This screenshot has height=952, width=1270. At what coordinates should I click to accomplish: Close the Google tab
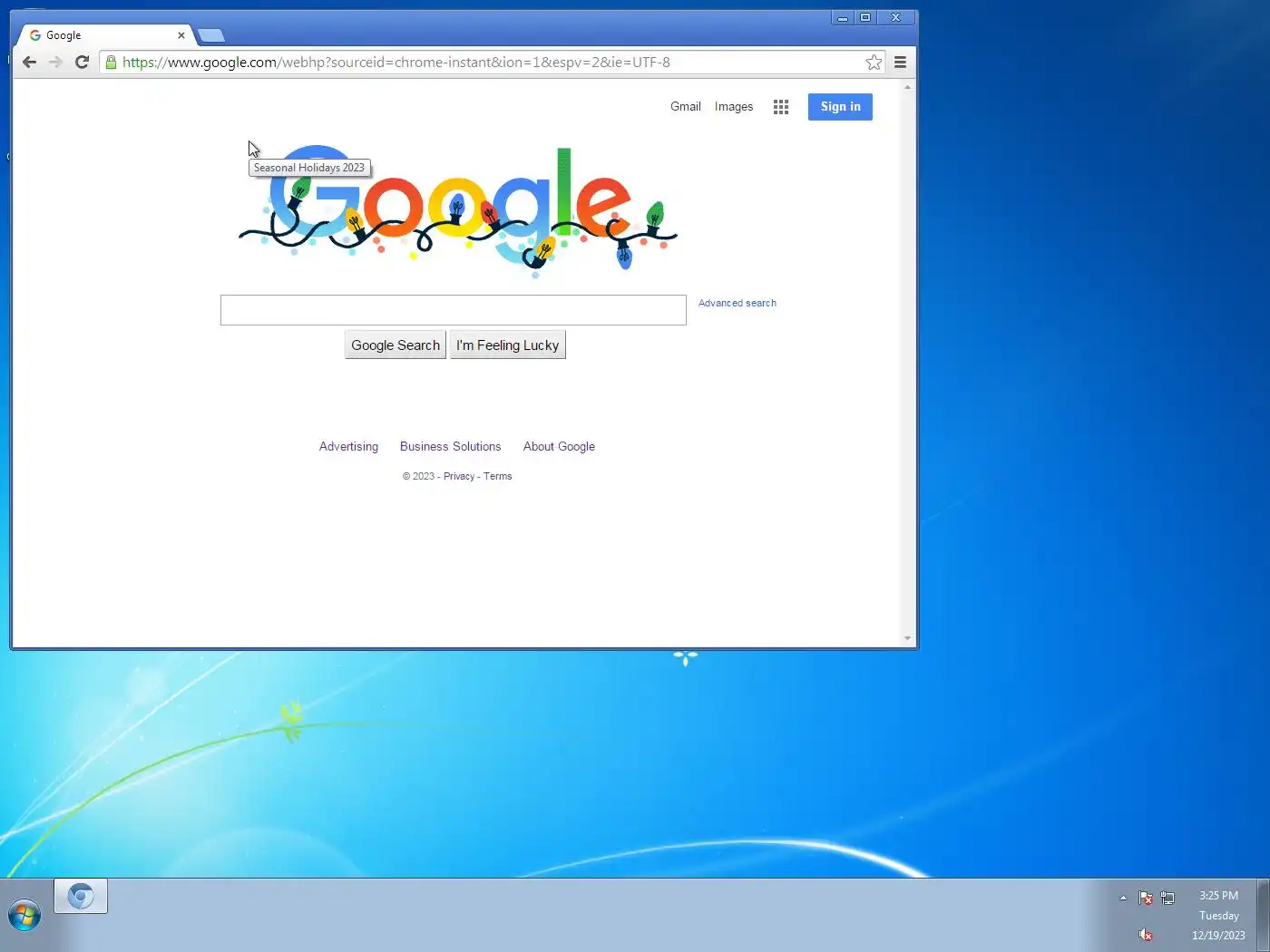[181, 35]
